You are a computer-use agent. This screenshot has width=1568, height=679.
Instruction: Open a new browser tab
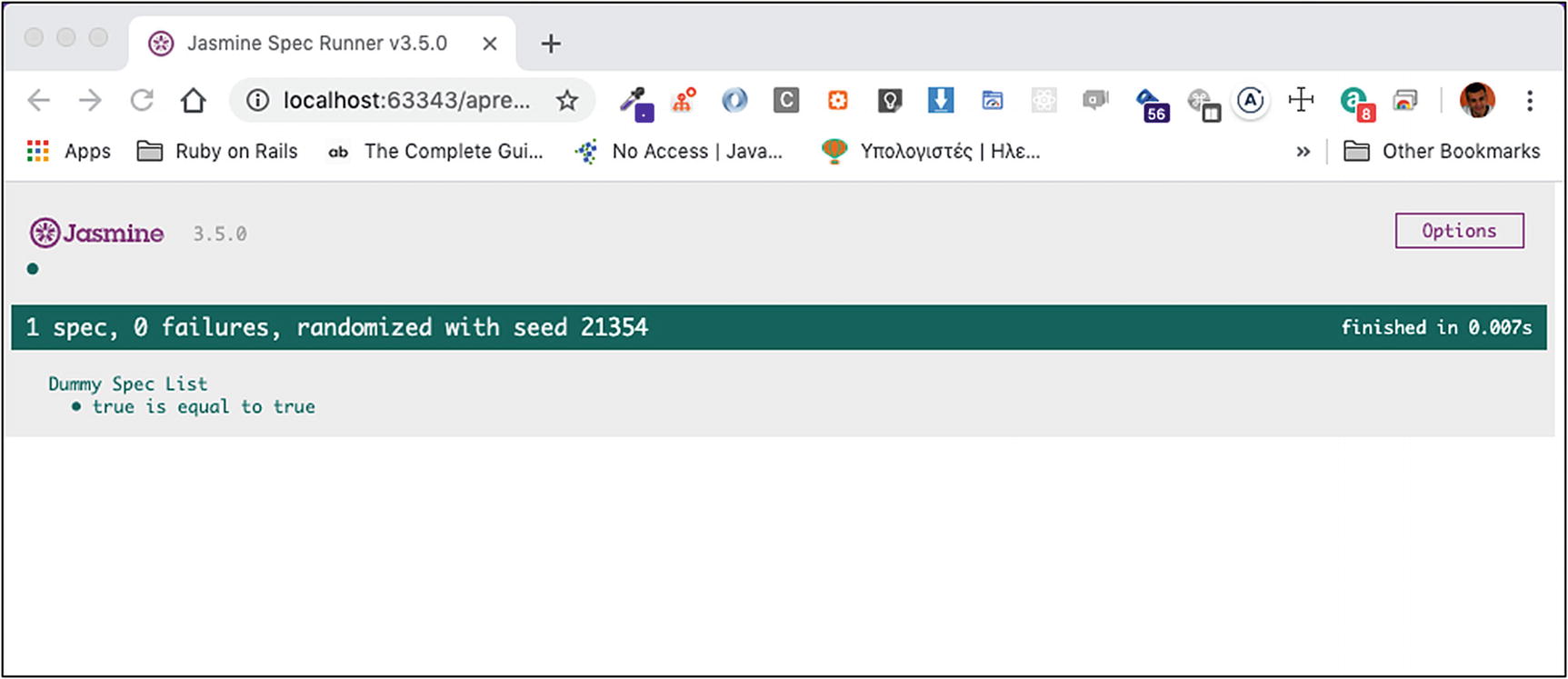coord(551,43)
